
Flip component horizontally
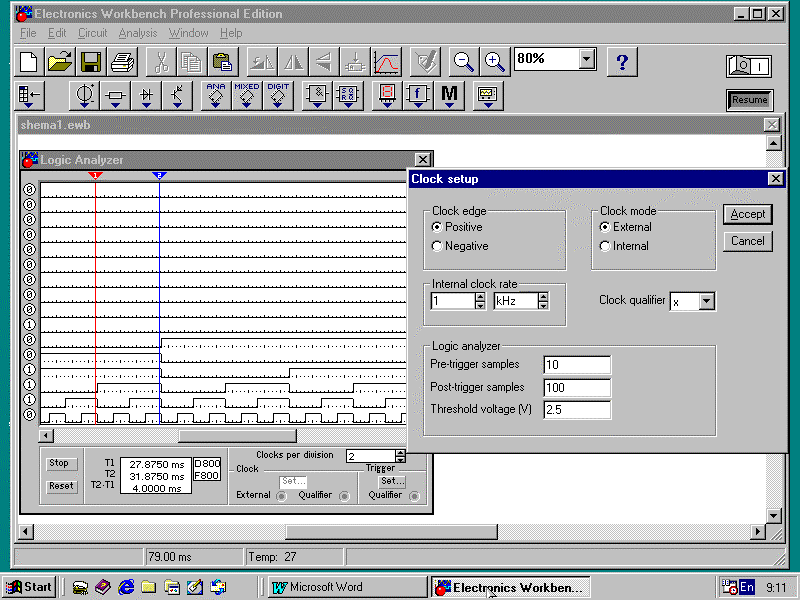coord(293,62)
